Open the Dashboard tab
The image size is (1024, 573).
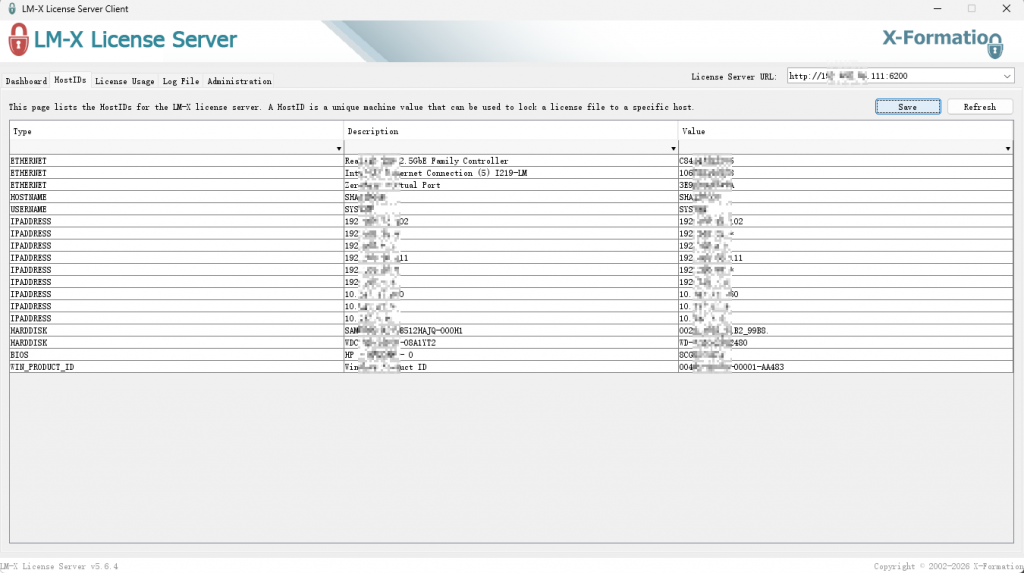coord(26,81)
